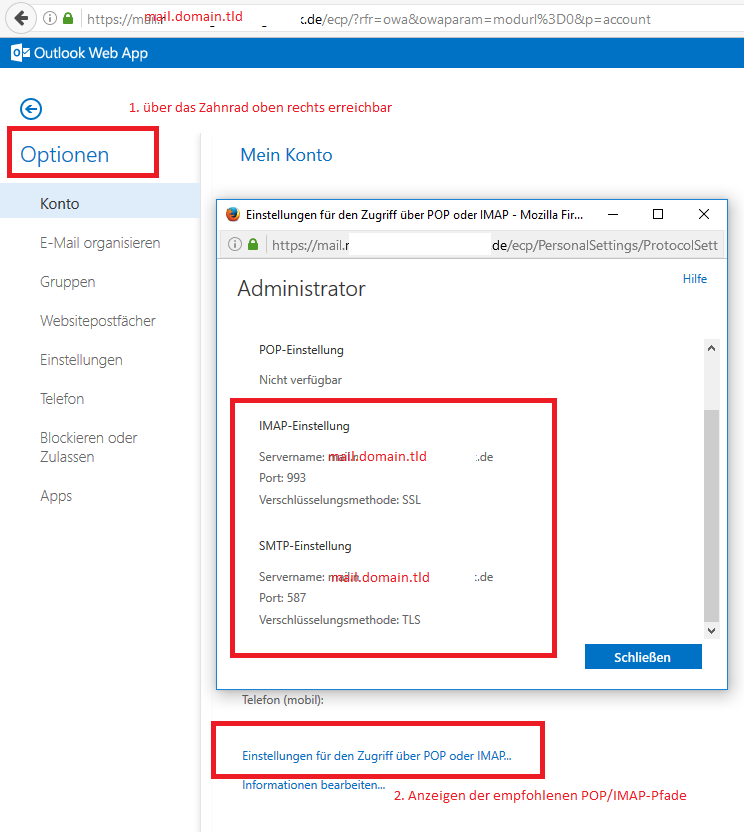Select Konto in the options sidebar
This screenshot has height=832, width=744.
tap(60, 204)
